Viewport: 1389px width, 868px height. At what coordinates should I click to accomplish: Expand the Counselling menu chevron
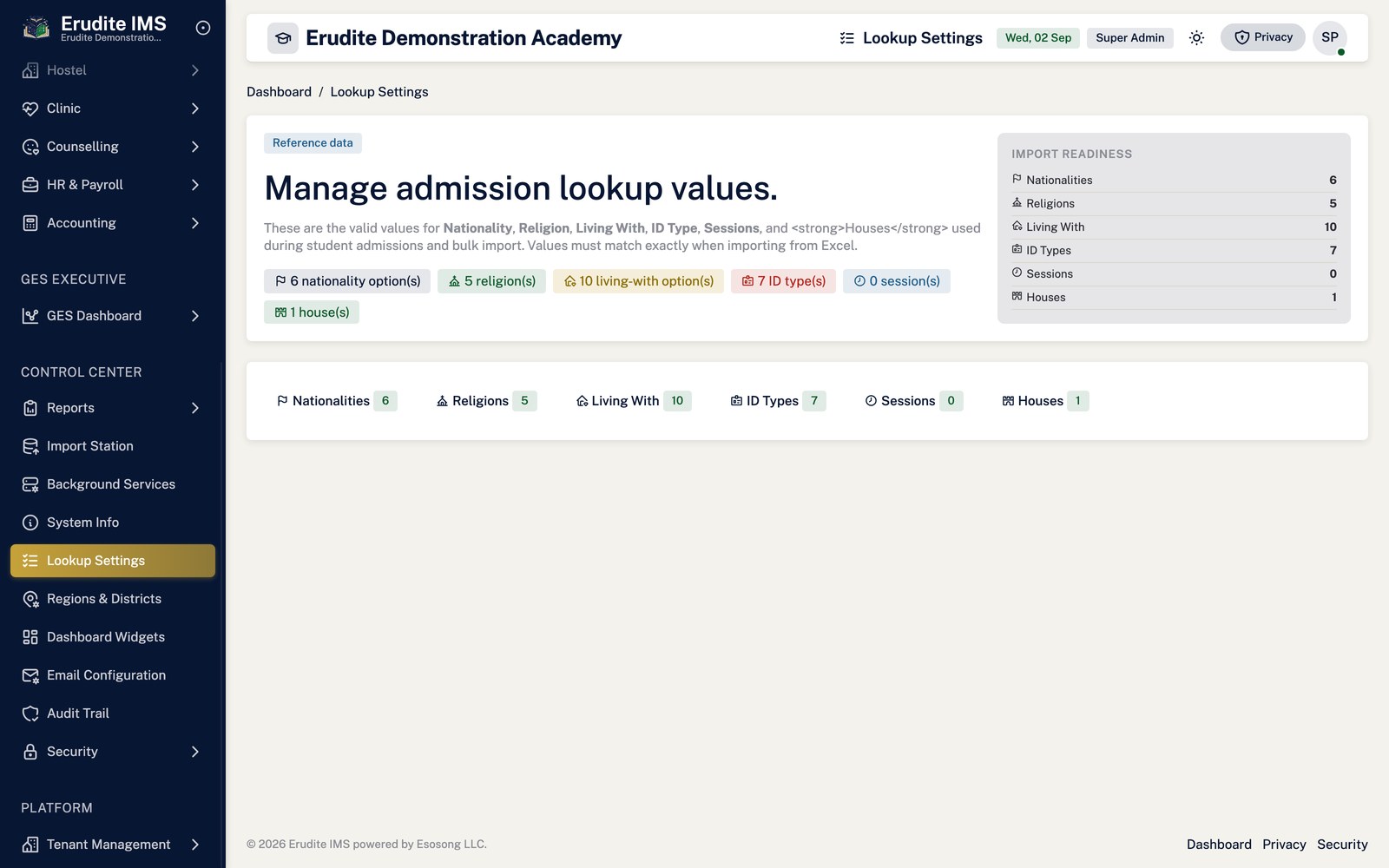click(195, 147)
